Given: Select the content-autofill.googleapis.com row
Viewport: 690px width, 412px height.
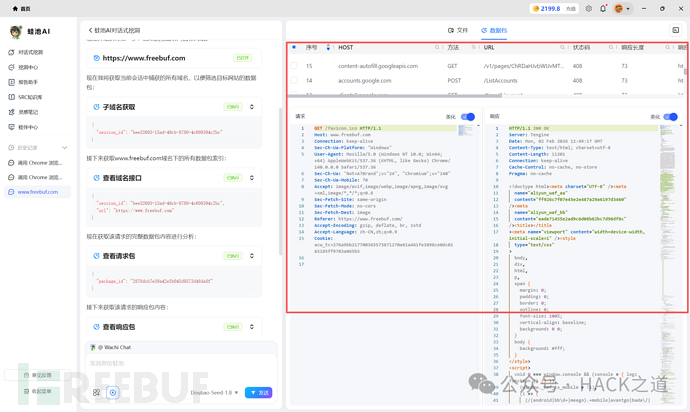Looking at the screenshot, I should [x=486, y=66].
